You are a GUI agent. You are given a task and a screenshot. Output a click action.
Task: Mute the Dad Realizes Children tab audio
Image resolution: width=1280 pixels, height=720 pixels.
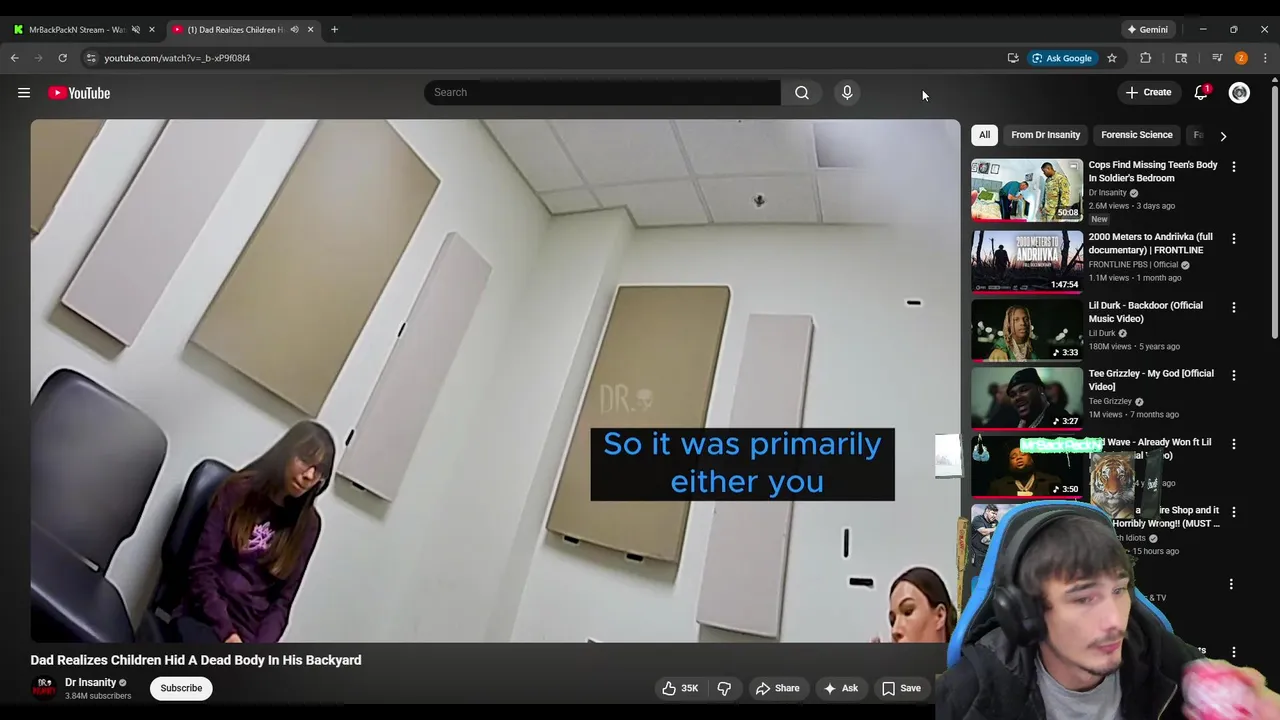294,30
